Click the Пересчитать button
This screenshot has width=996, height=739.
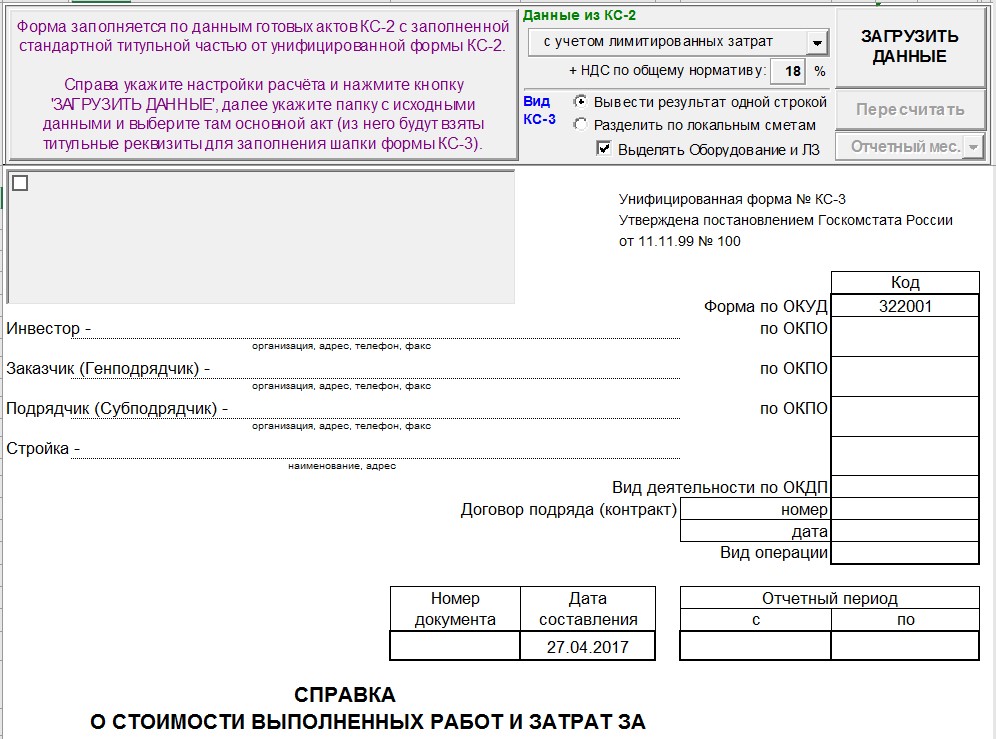coord(910,109)
